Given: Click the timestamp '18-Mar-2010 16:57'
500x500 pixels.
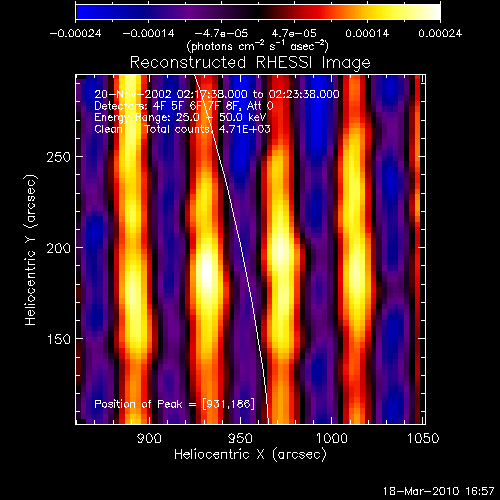Looking at the screenshot, I should (x=438, y=491).
